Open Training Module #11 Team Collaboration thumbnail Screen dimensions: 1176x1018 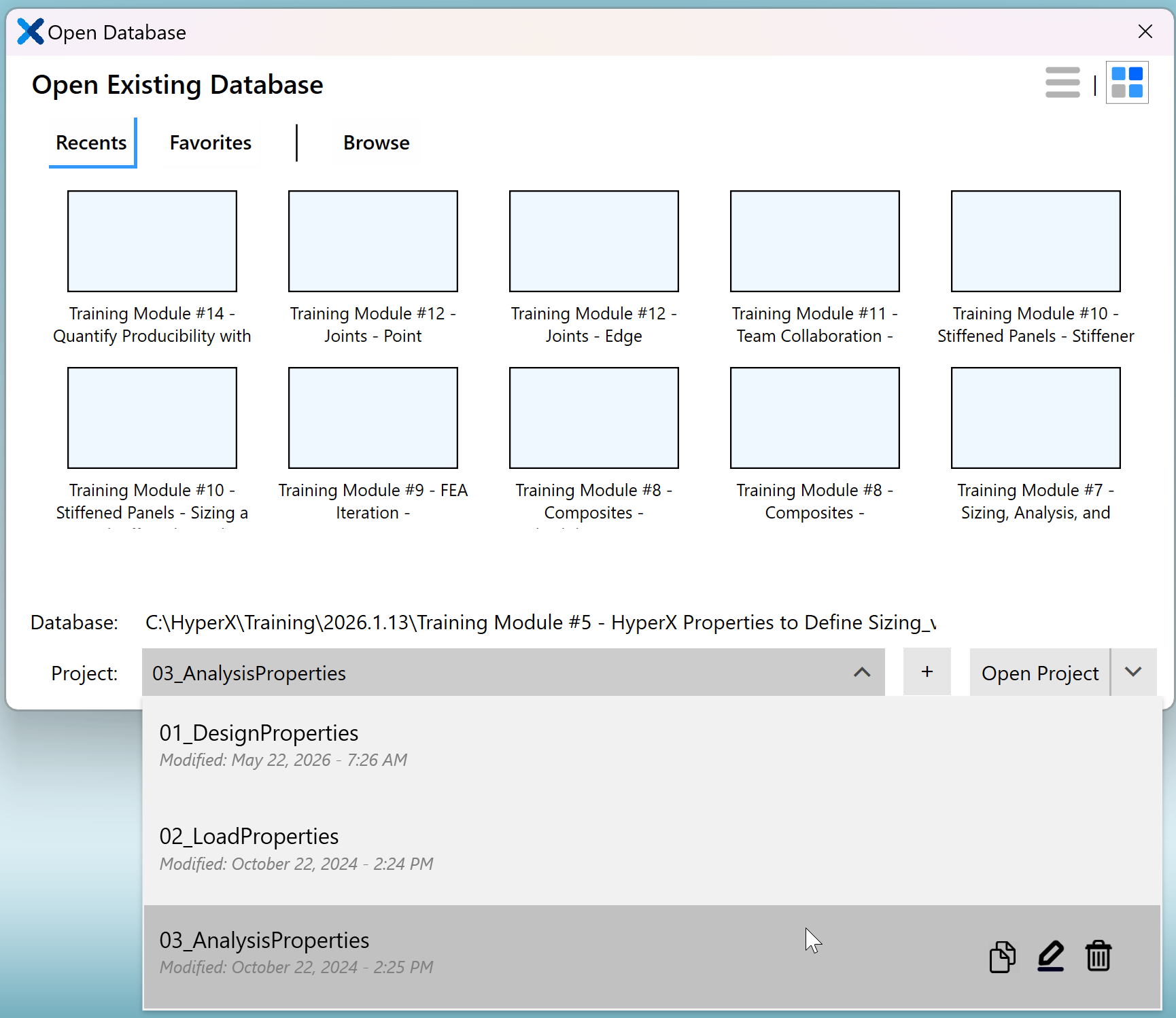coord(815,241)
